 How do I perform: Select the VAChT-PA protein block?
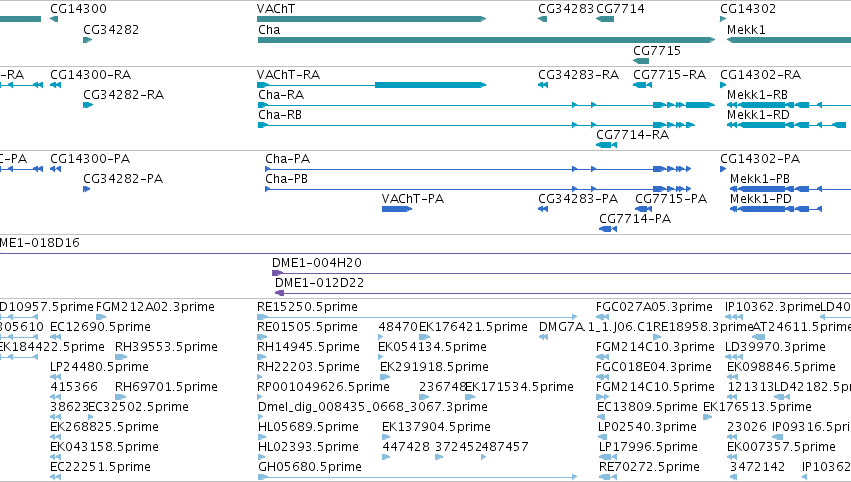[x=397, y=209]
